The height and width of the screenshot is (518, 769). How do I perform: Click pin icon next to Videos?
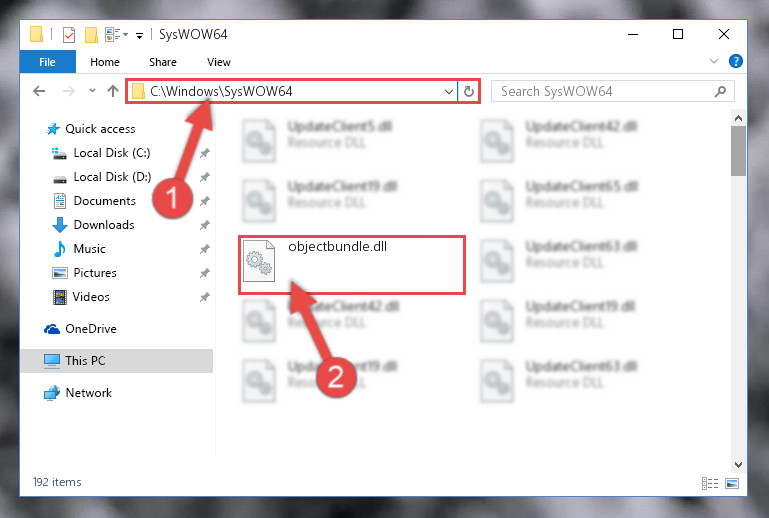pyautogui.click(x=205, y=297)
